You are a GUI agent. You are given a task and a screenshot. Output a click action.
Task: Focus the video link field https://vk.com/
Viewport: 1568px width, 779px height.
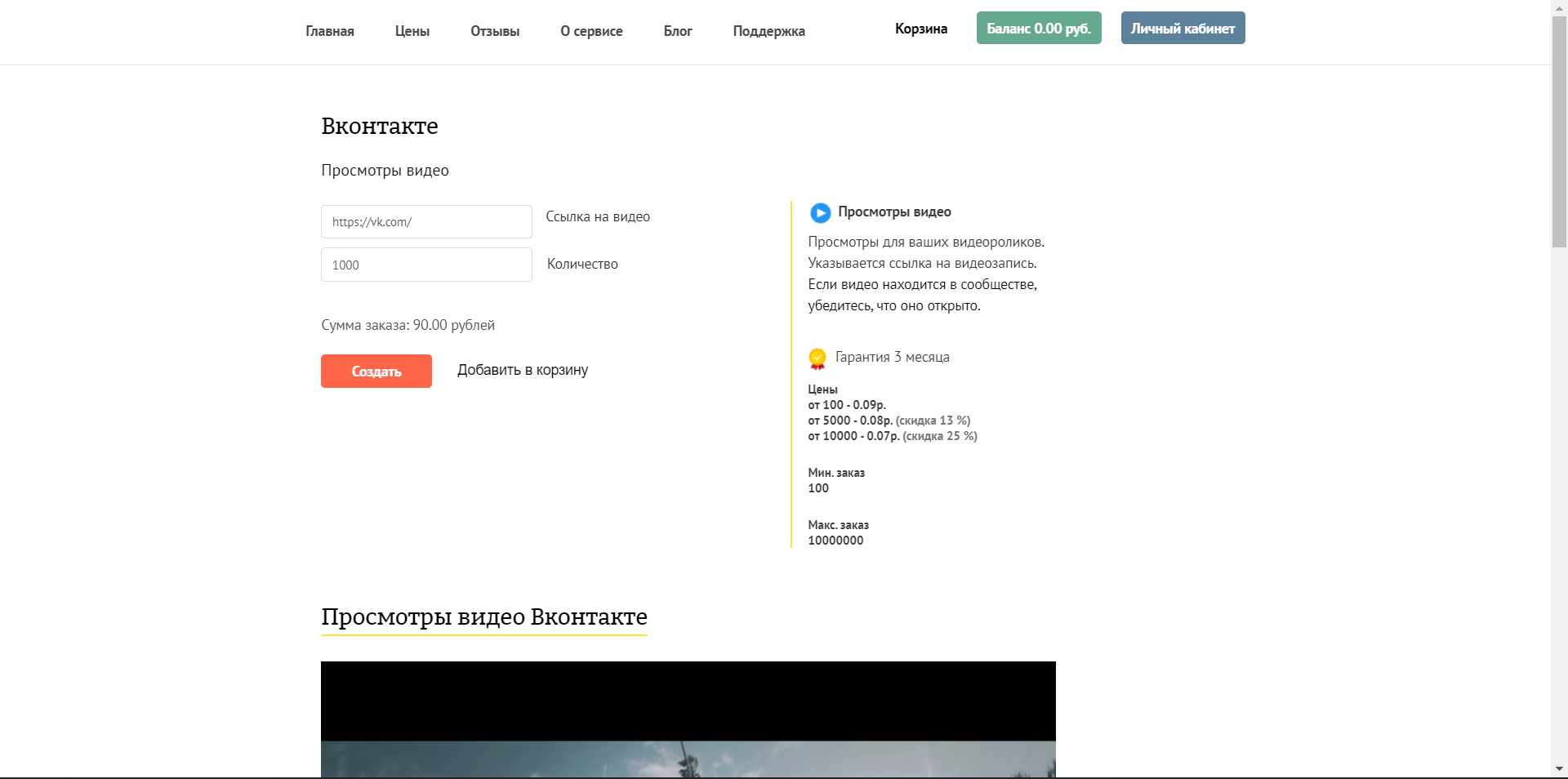click(426, 221)
